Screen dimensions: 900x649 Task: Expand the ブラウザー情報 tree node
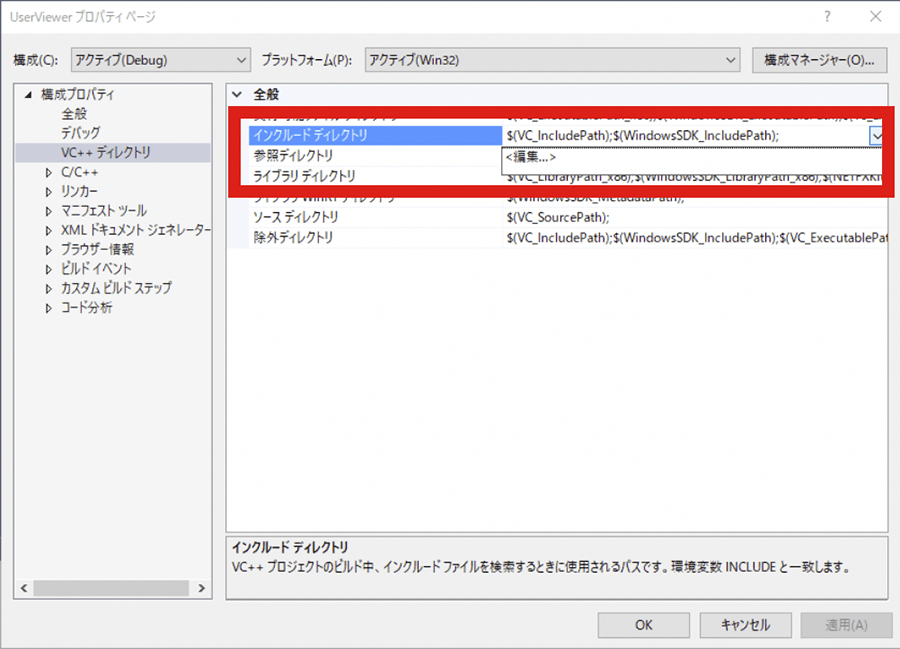tap(49, 250)
